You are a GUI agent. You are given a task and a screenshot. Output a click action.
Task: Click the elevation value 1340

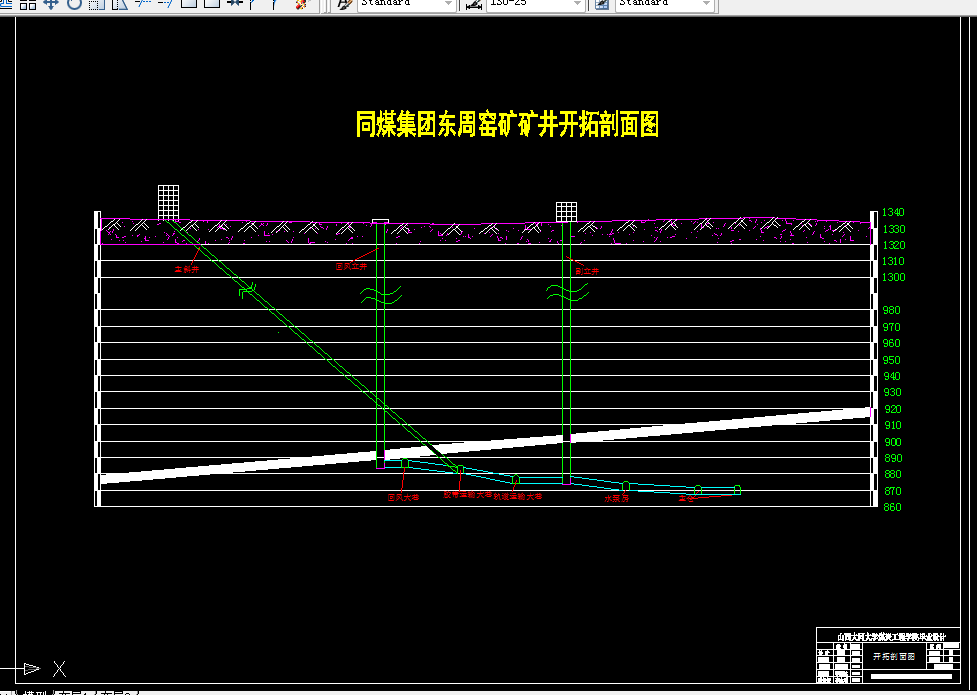tap(894, 213)
